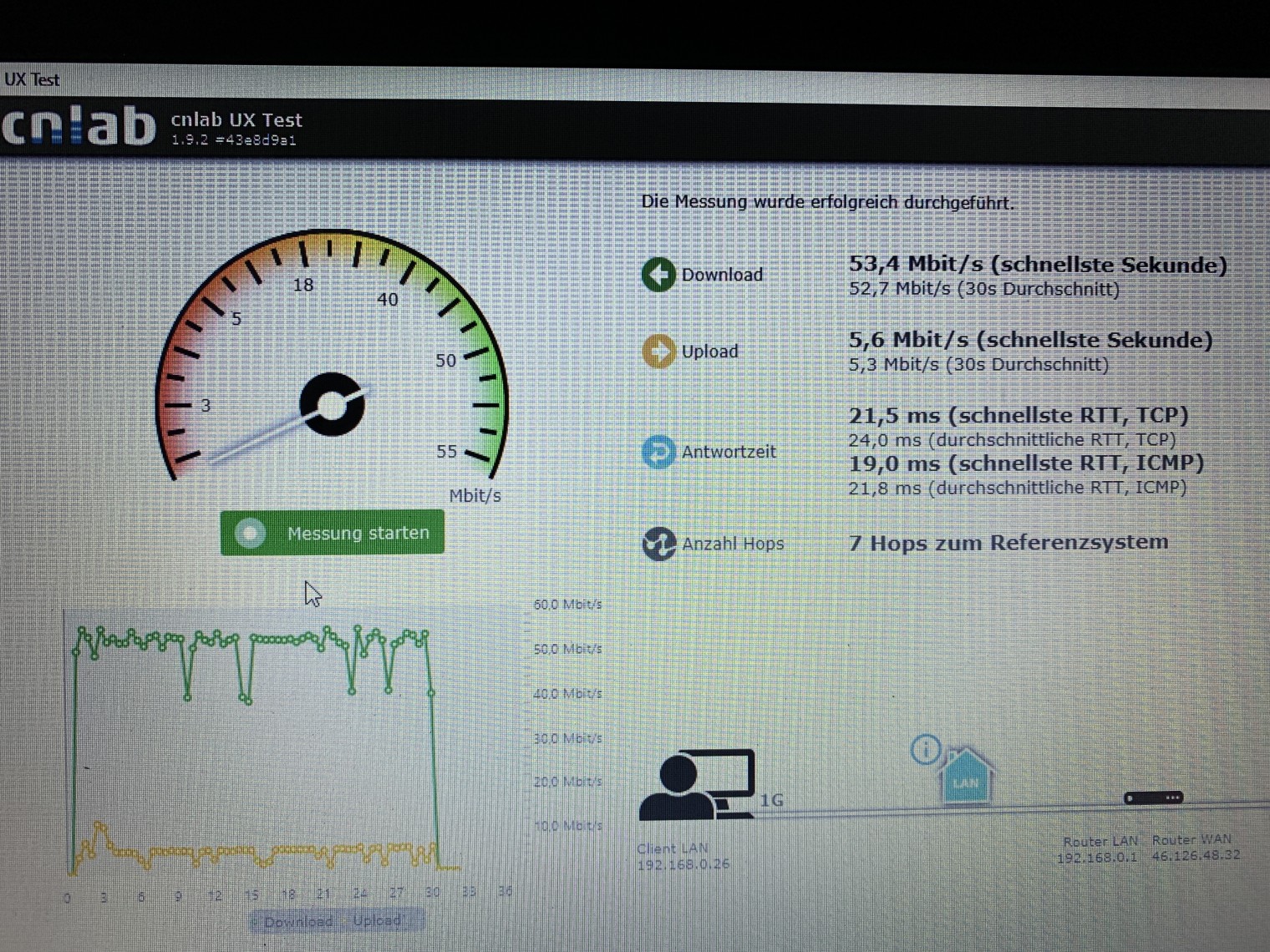Click the 53,4 Mbit/s download result
Screen dimensions: 1270x952
point(1037,265)
